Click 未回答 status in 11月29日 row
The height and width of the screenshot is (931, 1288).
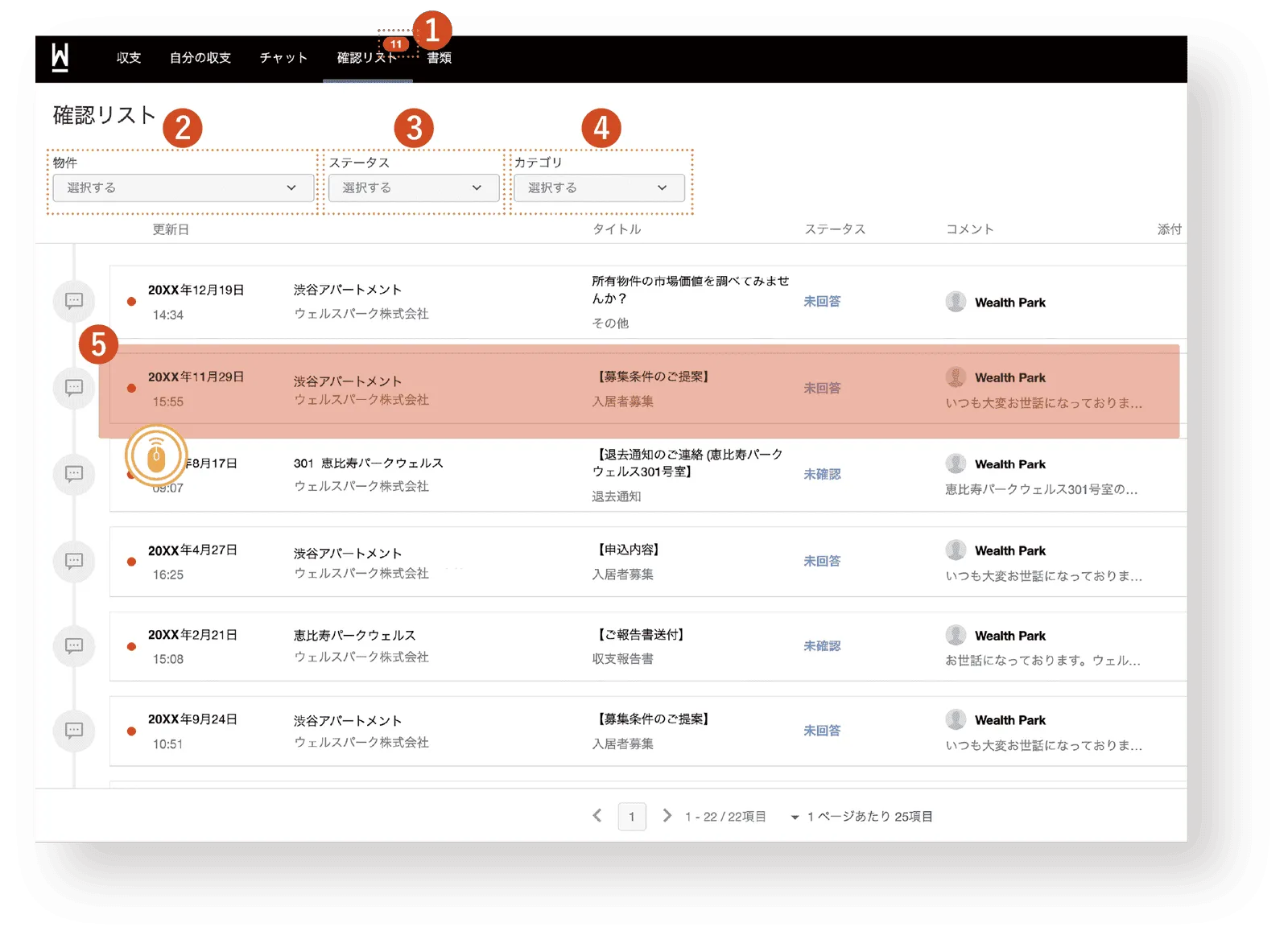tap(822, 388)
